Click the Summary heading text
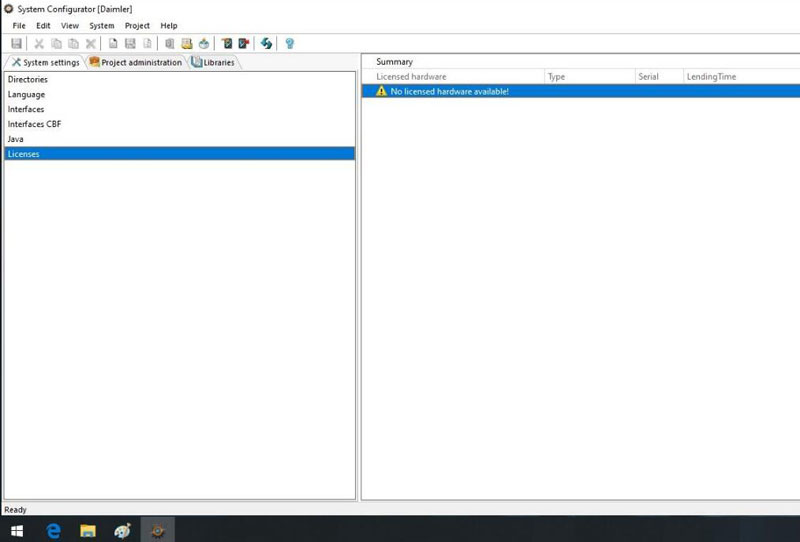The width and height of the screenshot is (800, 542). (x=394, y=61)
